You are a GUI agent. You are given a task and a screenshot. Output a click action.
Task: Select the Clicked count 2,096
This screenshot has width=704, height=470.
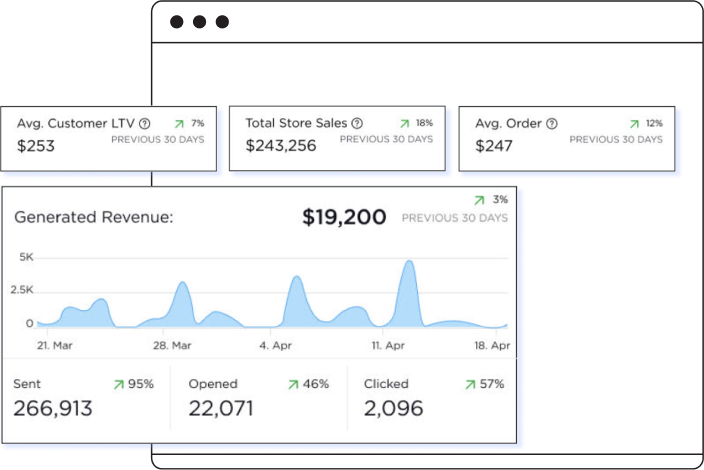point(393,408)
